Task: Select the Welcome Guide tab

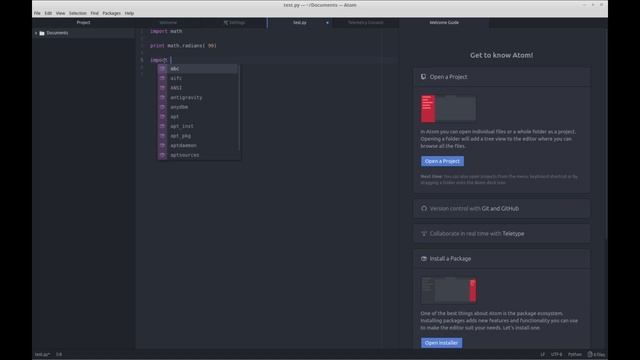Action: tap(444, 23)
